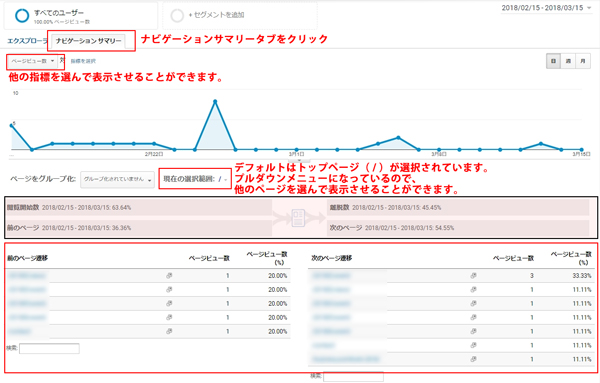Open the ページビュー数 metric dropdown
The height and width of the screenshot is (383, 600).
click(x=33, y=61)
